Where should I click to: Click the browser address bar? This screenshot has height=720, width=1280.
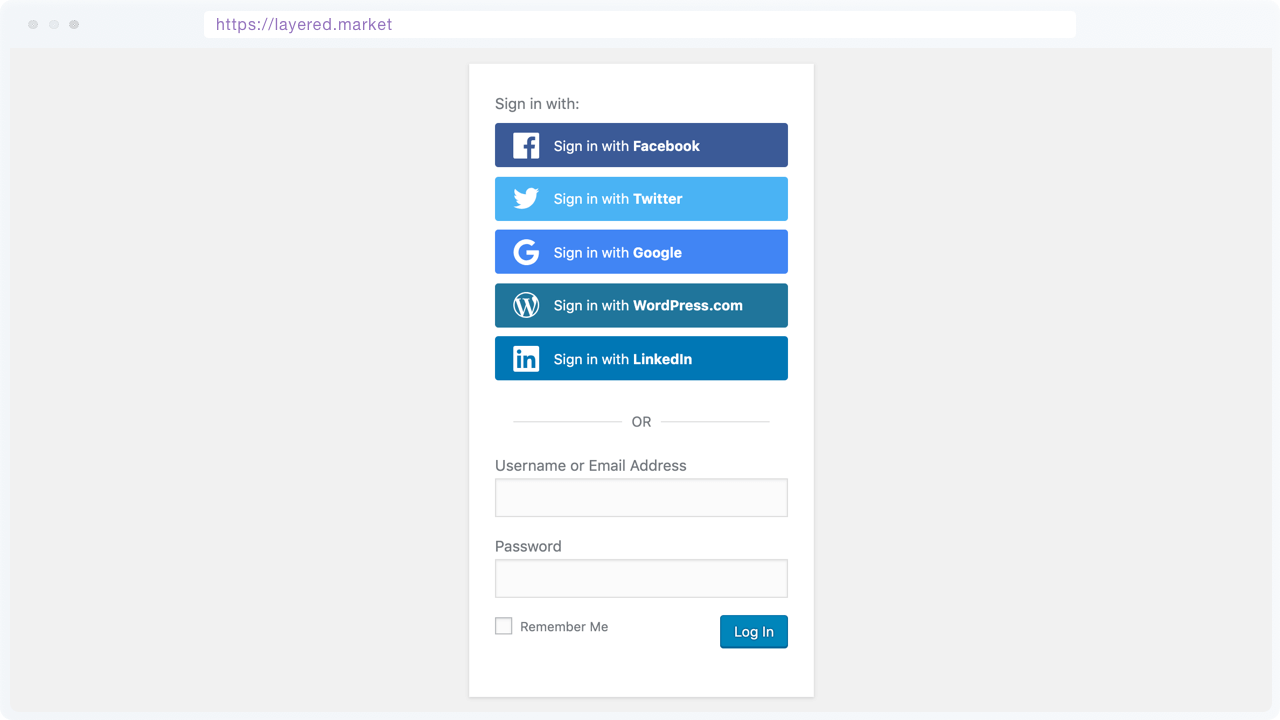[640, 24]
